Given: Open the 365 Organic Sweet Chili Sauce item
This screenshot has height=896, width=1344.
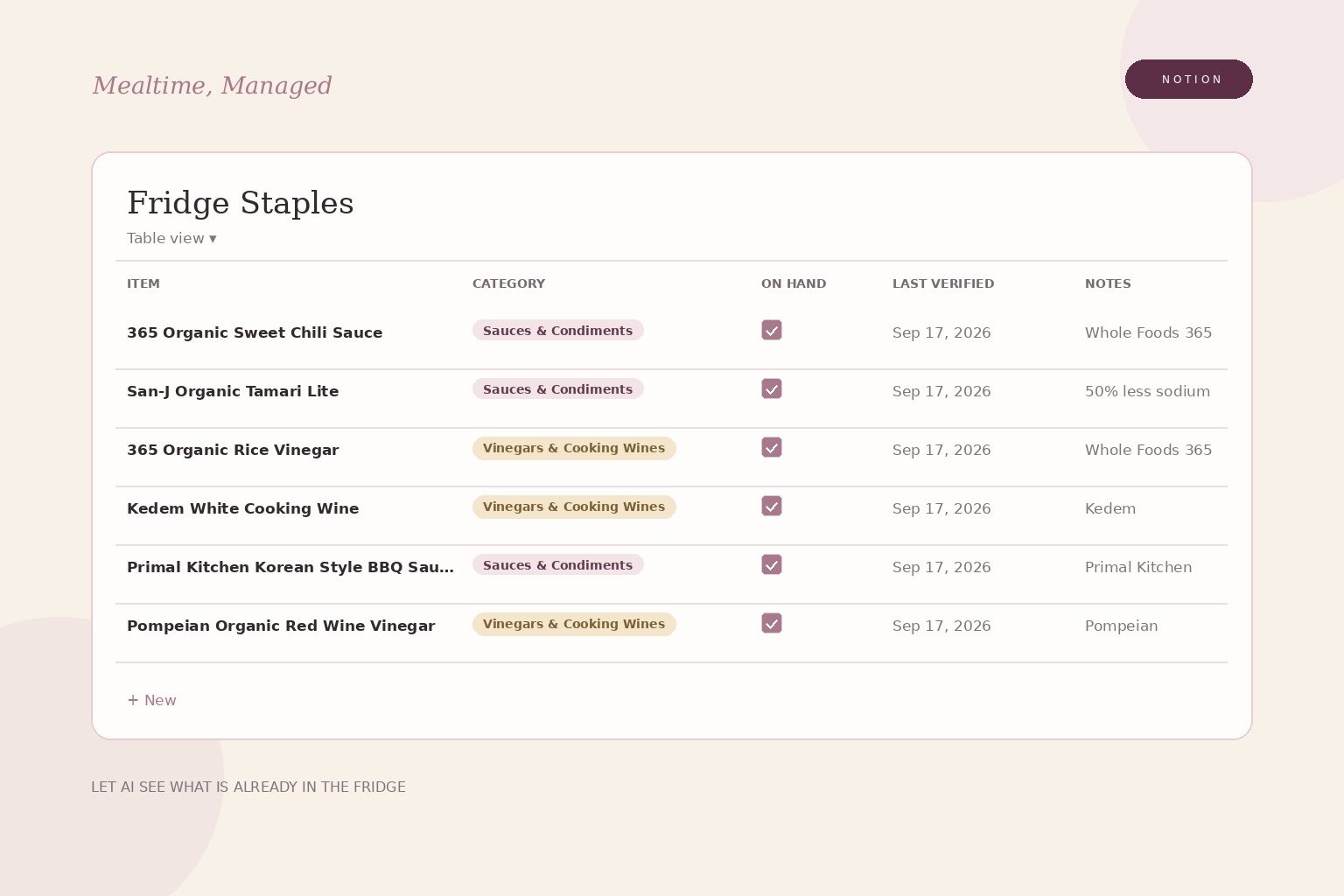Looking at the screenshot, I should [x=255, y=332].
